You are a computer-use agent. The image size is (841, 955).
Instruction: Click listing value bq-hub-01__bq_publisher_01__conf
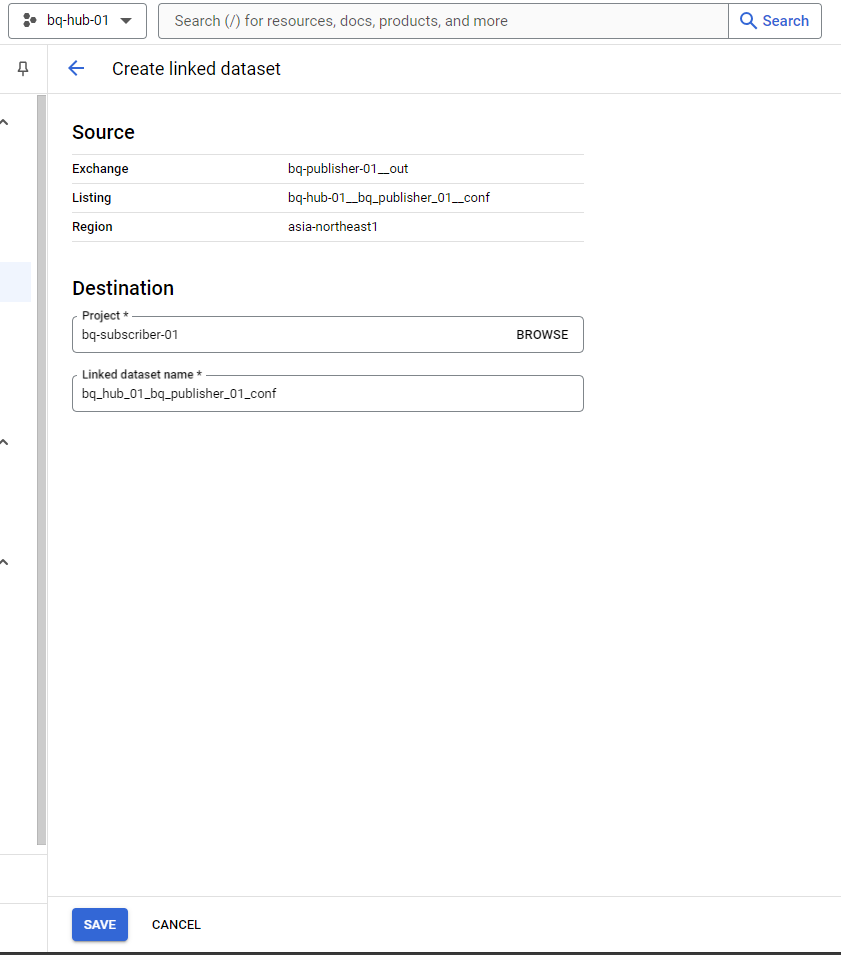(x=389, y=198)
